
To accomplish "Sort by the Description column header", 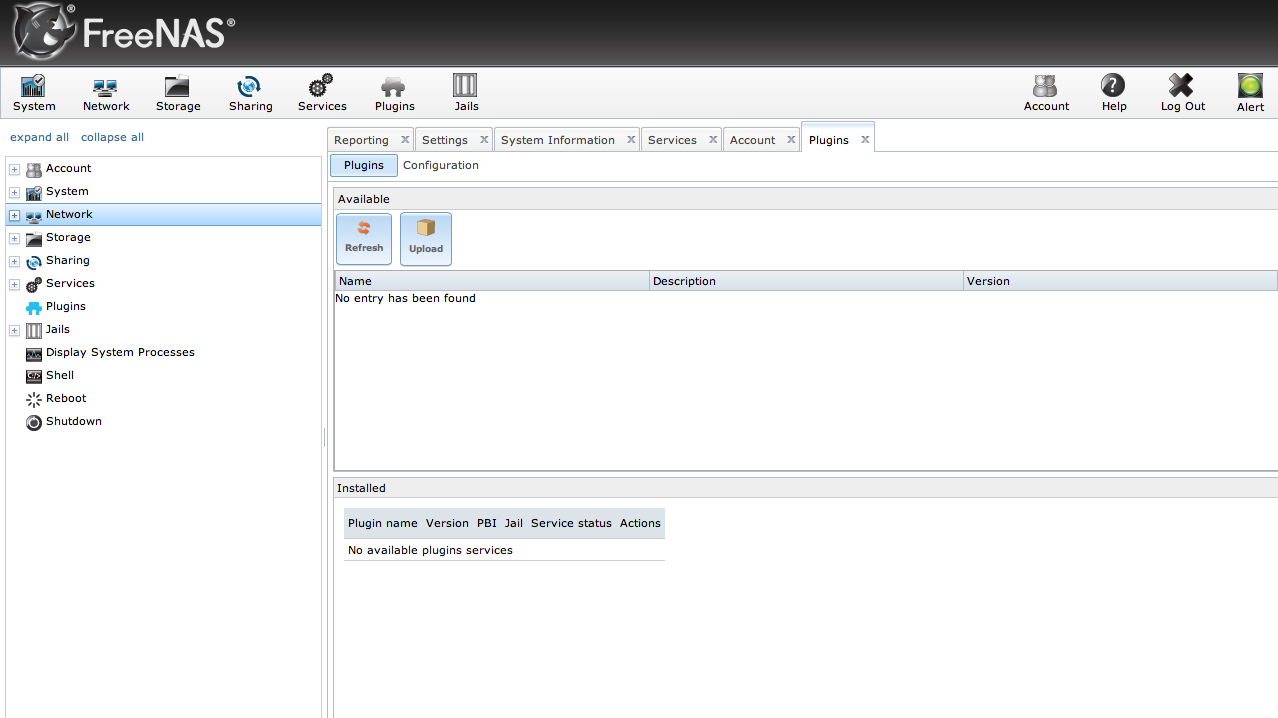I will [x=806, y=281].
